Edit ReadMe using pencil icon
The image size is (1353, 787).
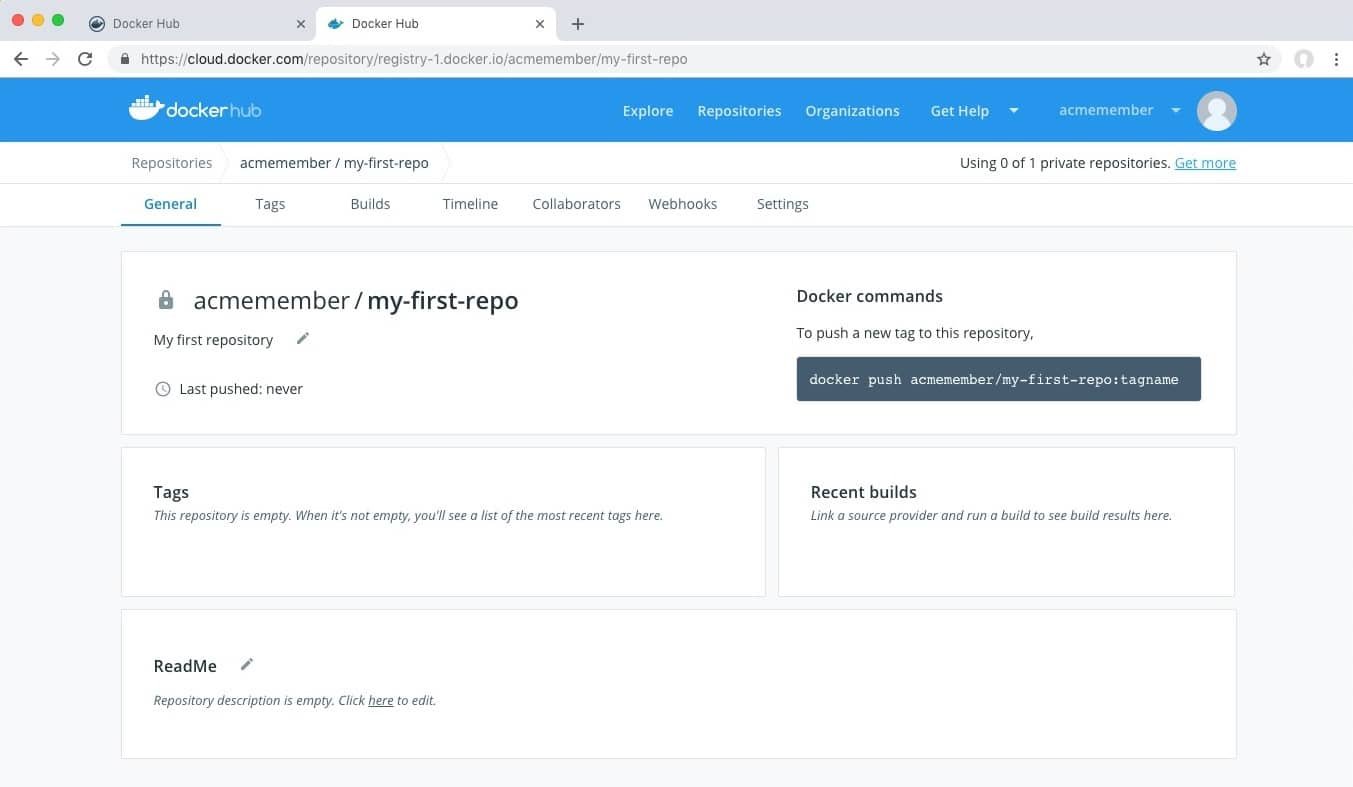pyautogui.click(x=247, y=665)
